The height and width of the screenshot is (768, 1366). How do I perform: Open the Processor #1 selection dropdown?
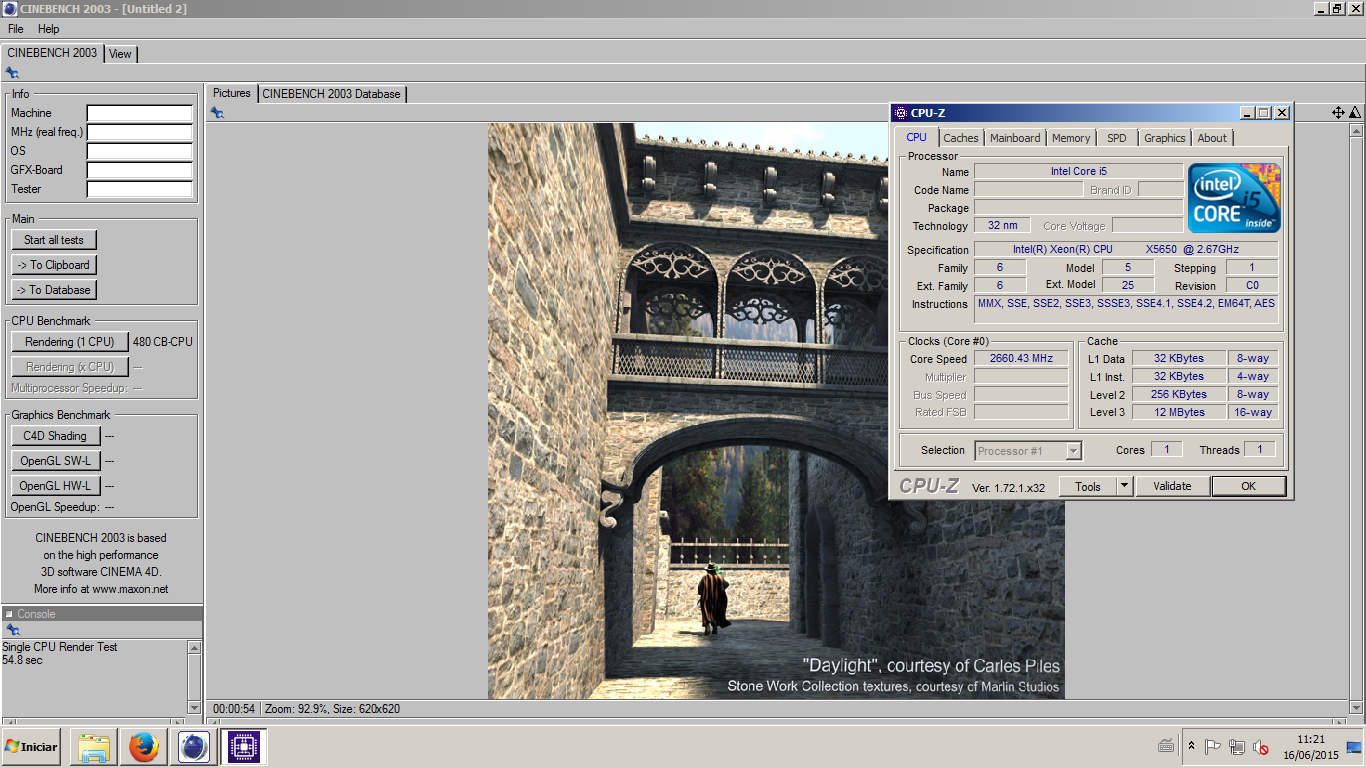1028,451
